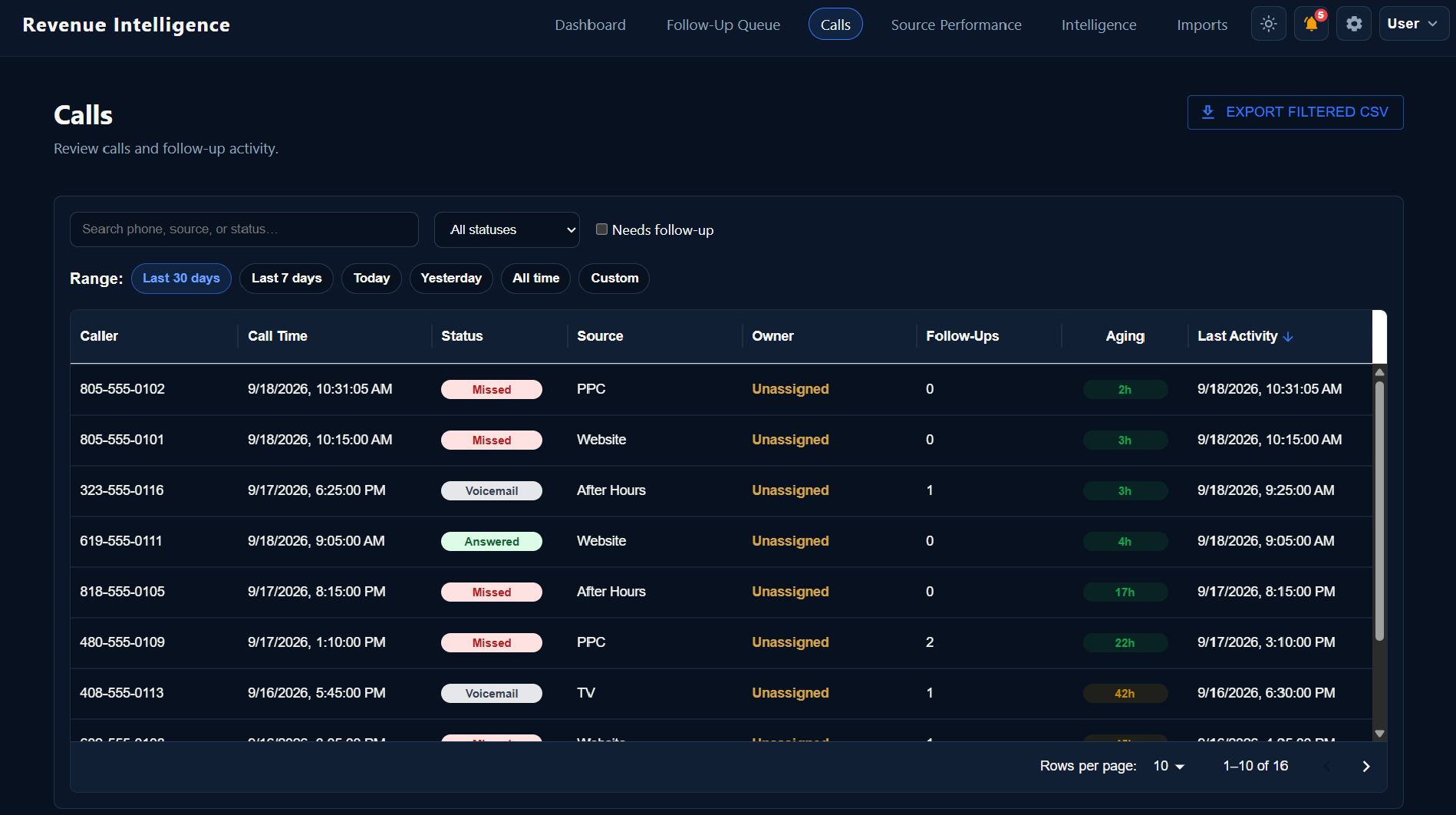Viewport: 1456px width, 815px height.
Task: Click the 2h aging badge
Action: (x=1125, y=390)
